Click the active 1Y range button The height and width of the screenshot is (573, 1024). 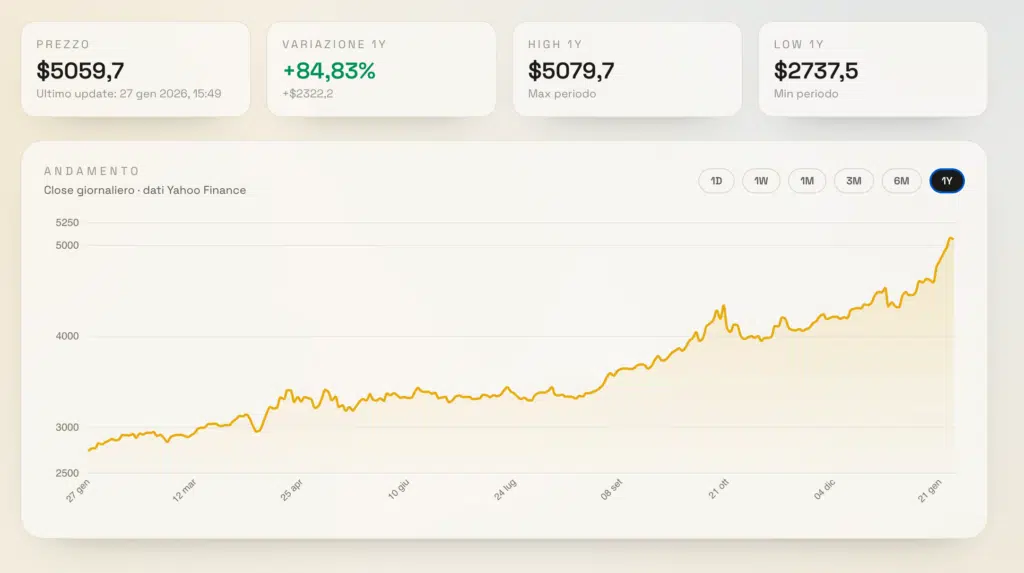947,181
